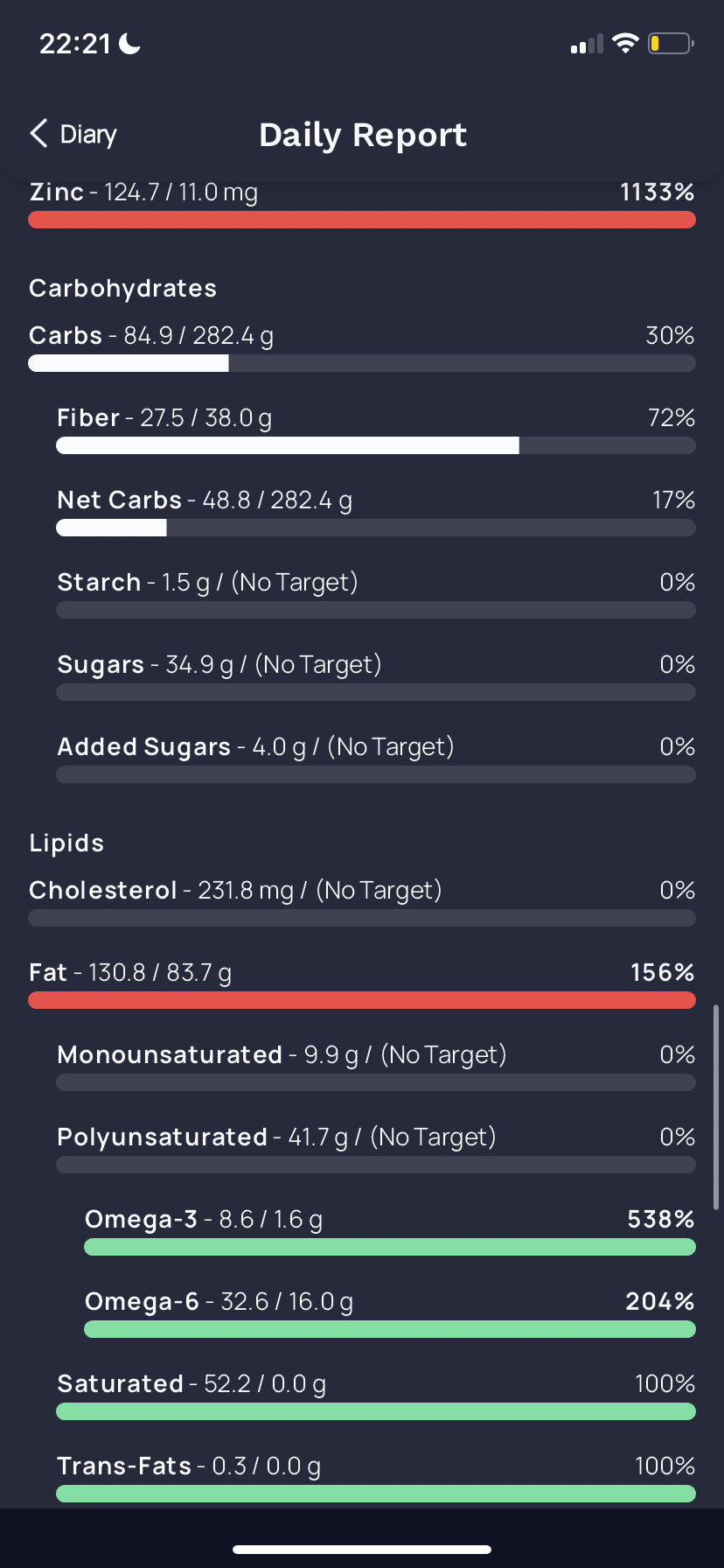Select the Carbs progress bar
The width and height of the screenshot is (724, 1568).
tap(362, 363)
